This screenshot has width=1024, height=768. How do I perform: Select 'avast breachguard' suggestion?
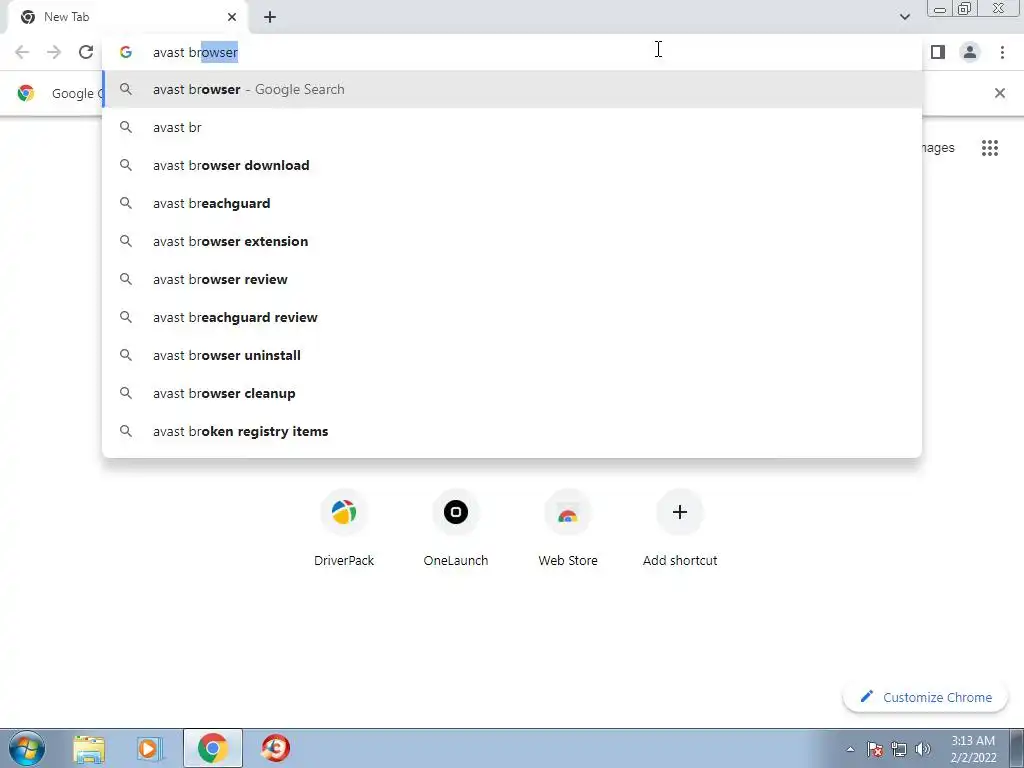coord(512,203)
